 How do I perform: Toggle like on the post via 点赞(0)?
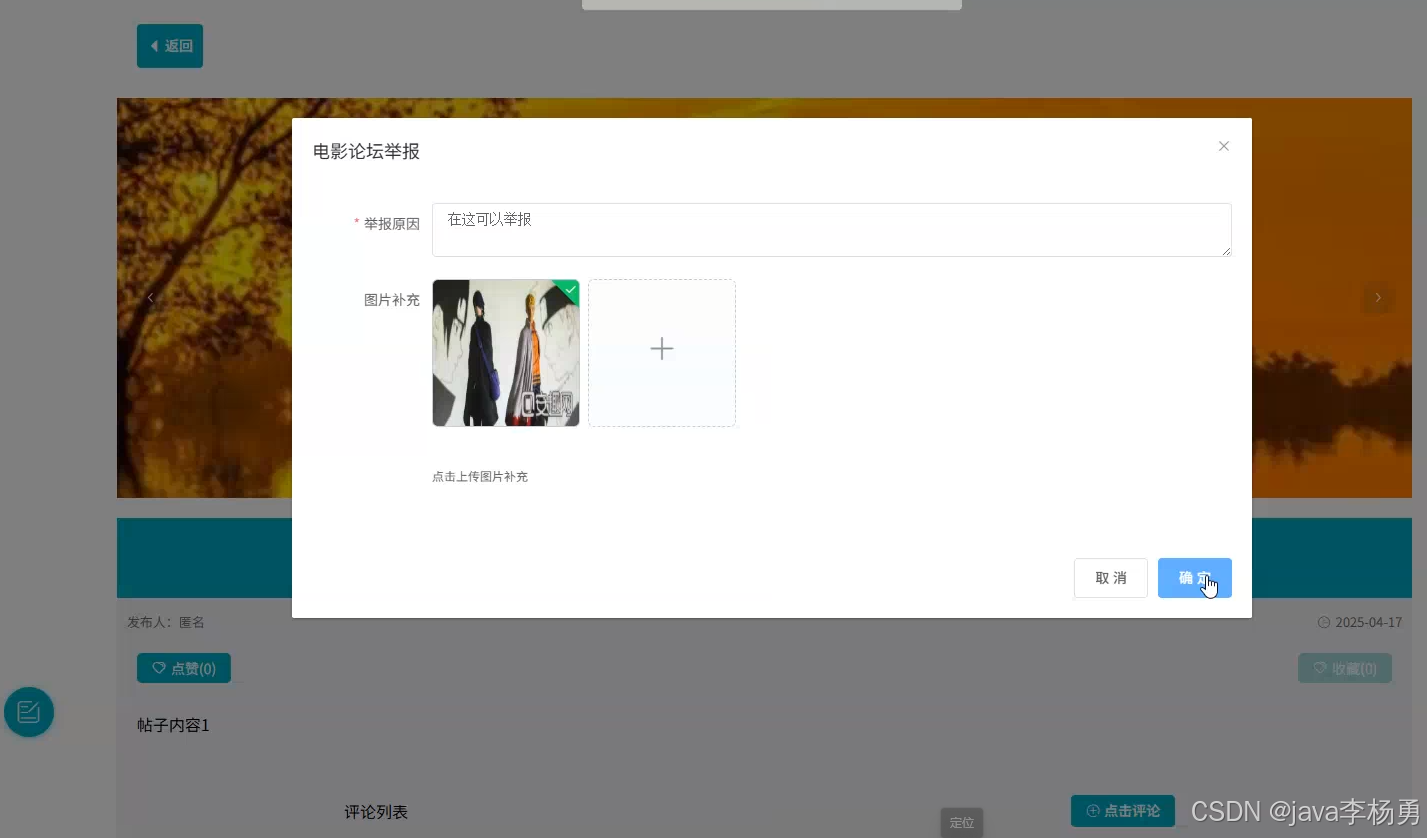(184, 668)
